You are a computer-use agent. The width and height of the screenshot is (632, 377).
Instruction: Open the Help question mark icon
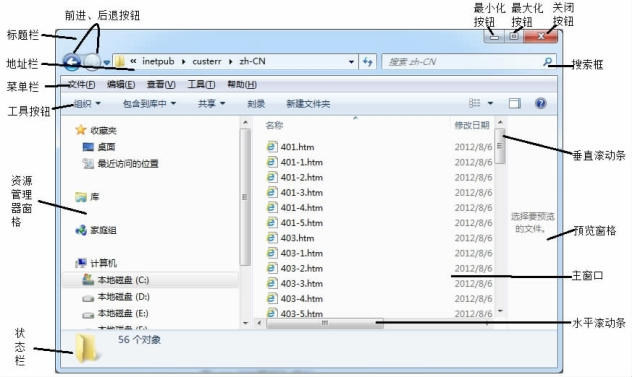click(x=541, y=103)
